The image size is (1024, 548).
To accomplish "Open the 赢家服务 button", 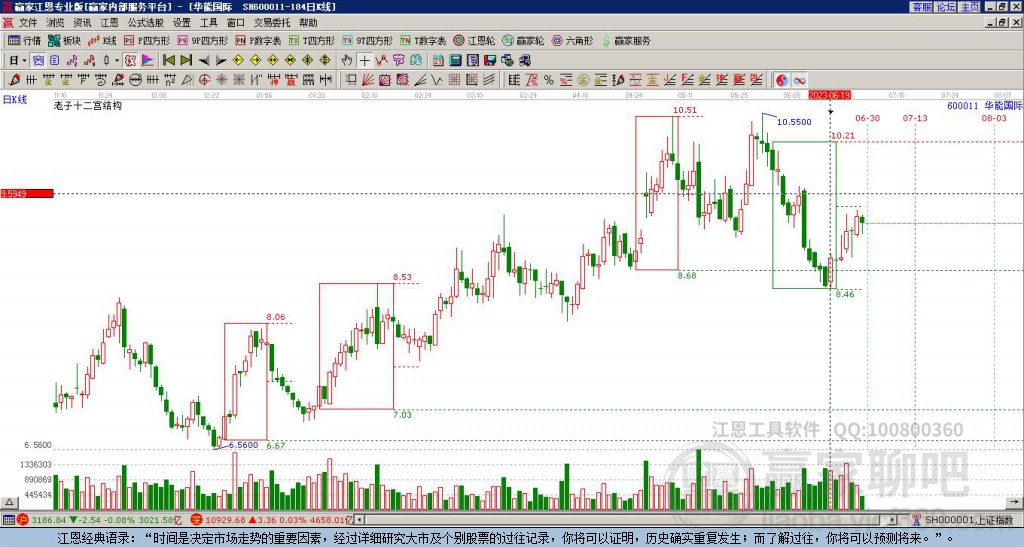I will tap(626, 40).
